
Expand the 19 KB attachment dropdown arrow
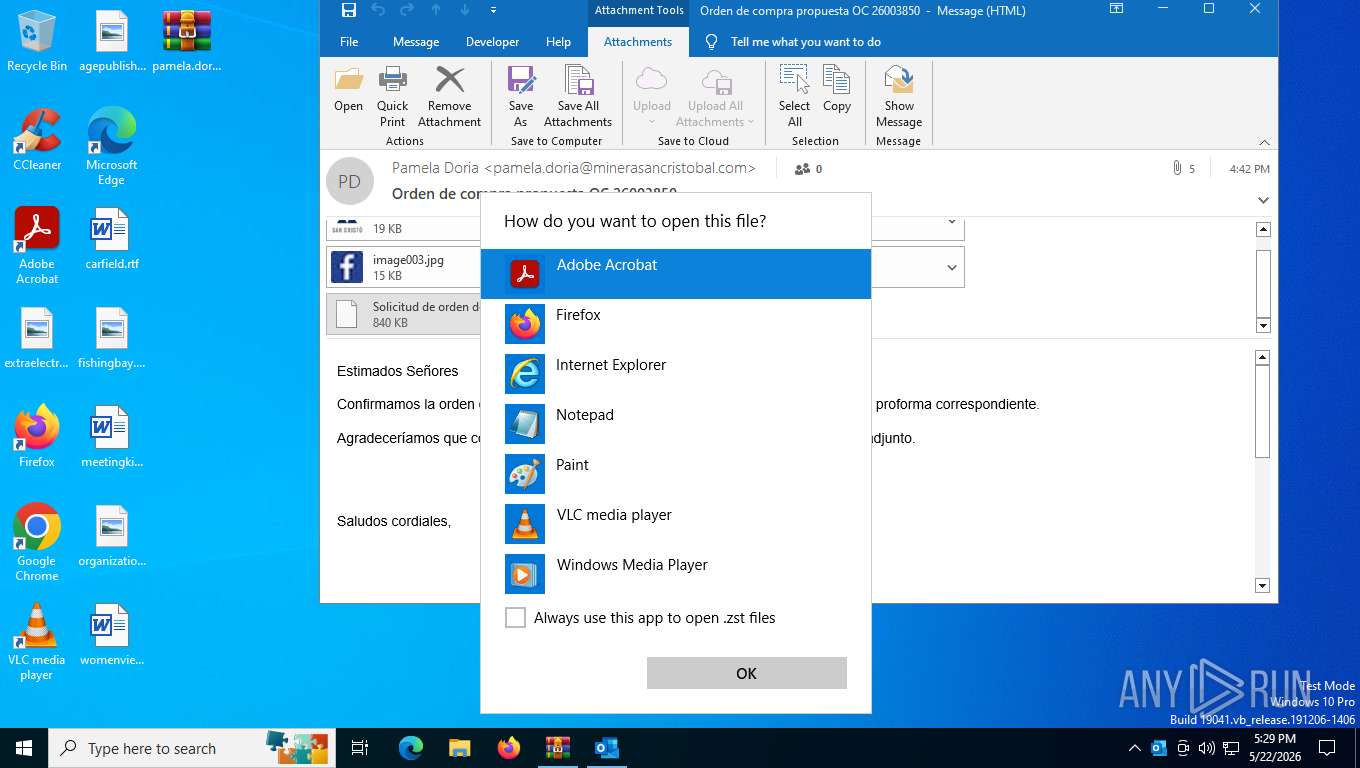951,223
